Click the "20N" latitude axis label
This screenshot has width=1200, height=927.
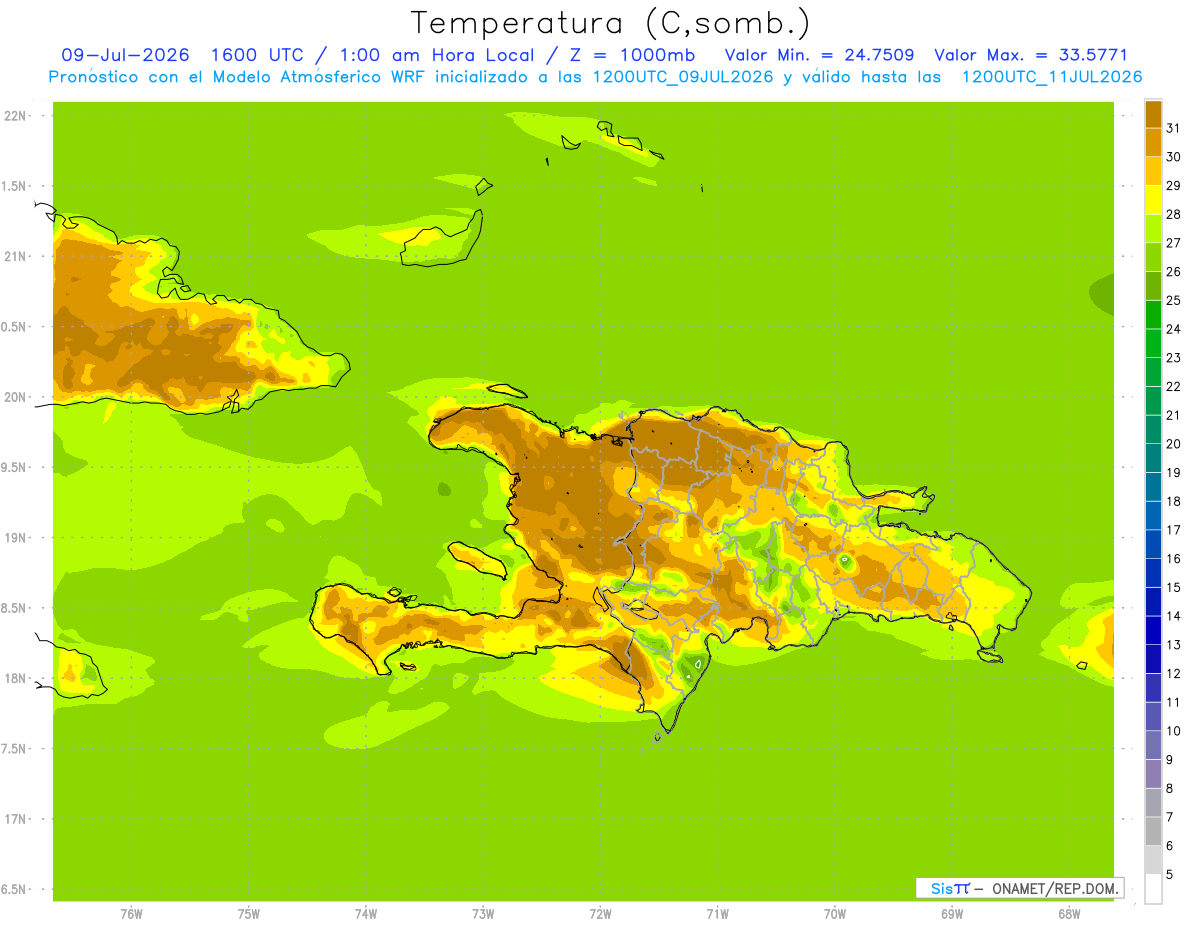pyautogui.click(x=14, y=397)
